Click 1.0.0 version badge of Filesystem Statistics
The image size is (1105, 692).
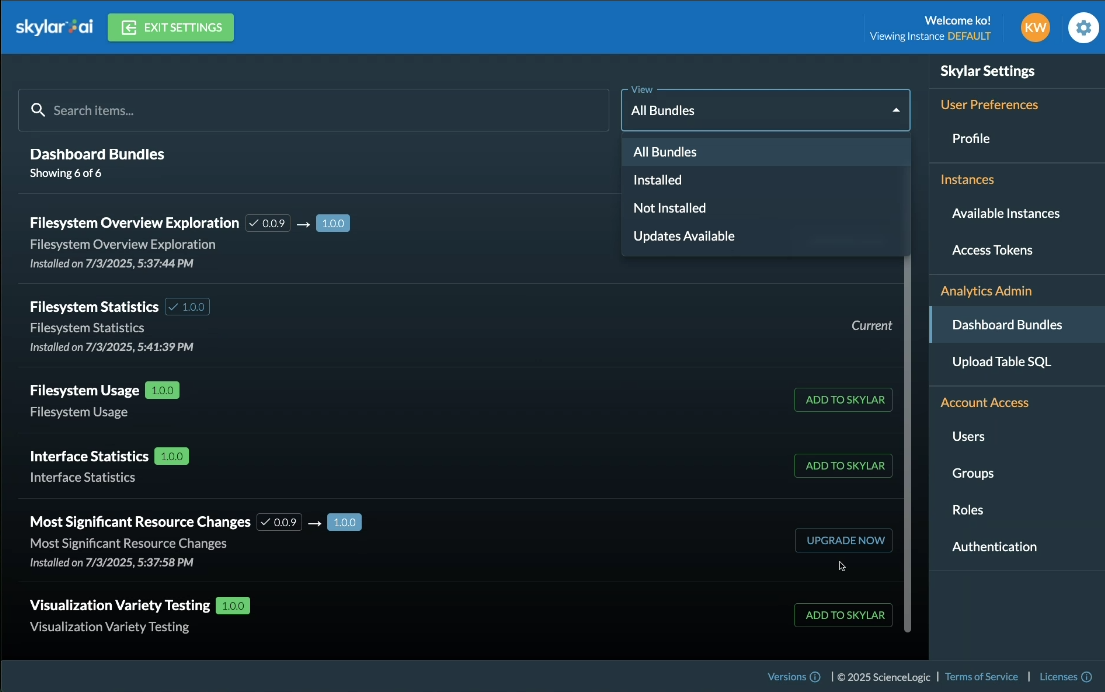(187, 307)
